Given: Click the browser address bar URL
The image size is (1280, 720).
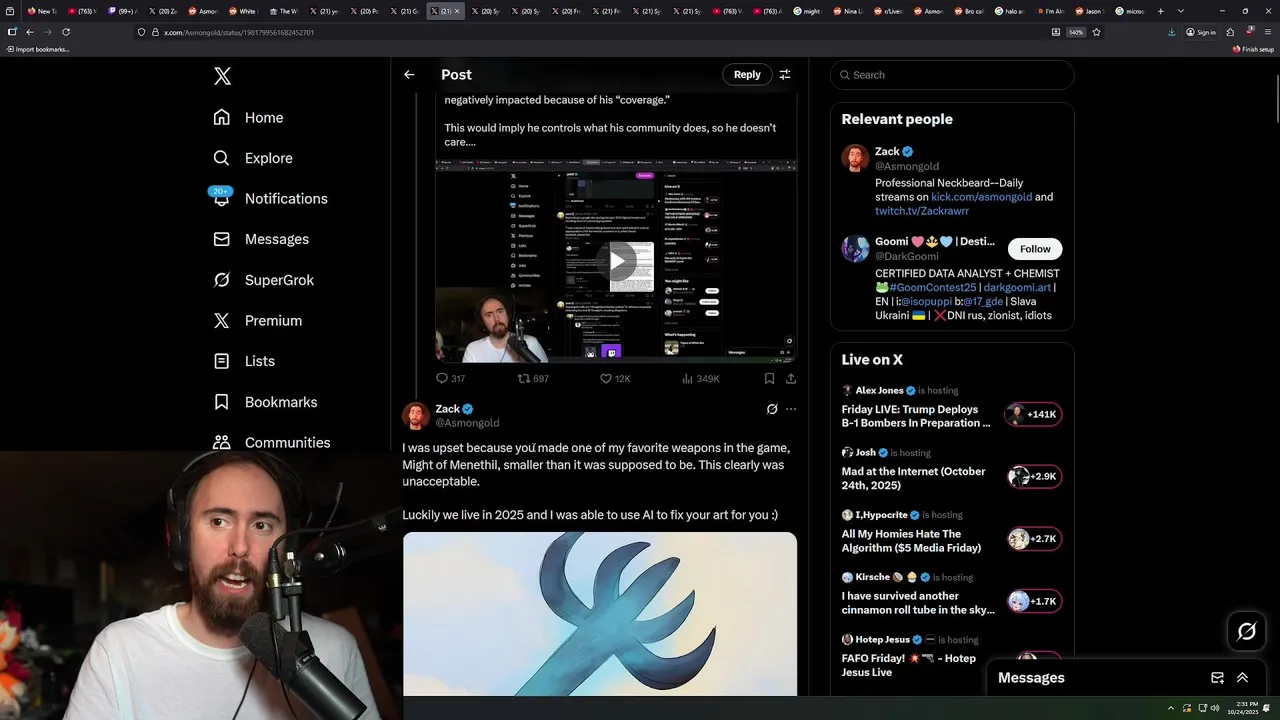Looking at the screenshot, I should [239, 32].
